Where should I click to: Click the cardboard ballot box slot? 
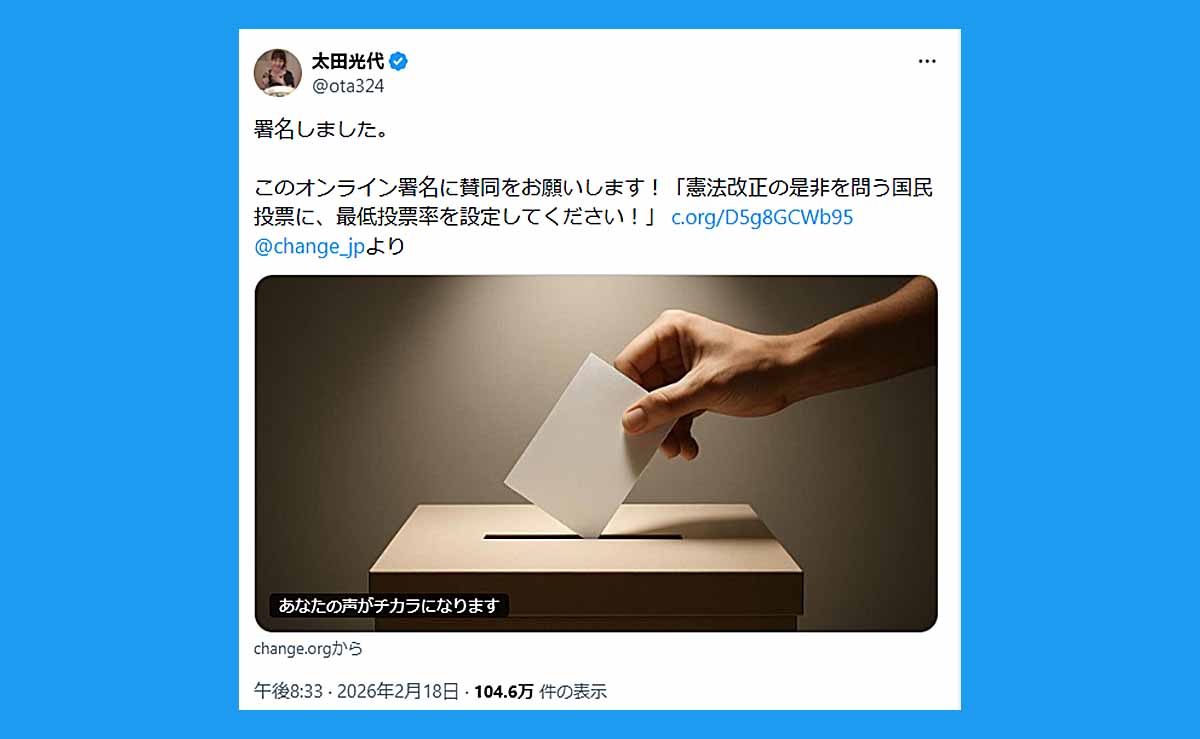pyautogui.click(x=582, y=537)
